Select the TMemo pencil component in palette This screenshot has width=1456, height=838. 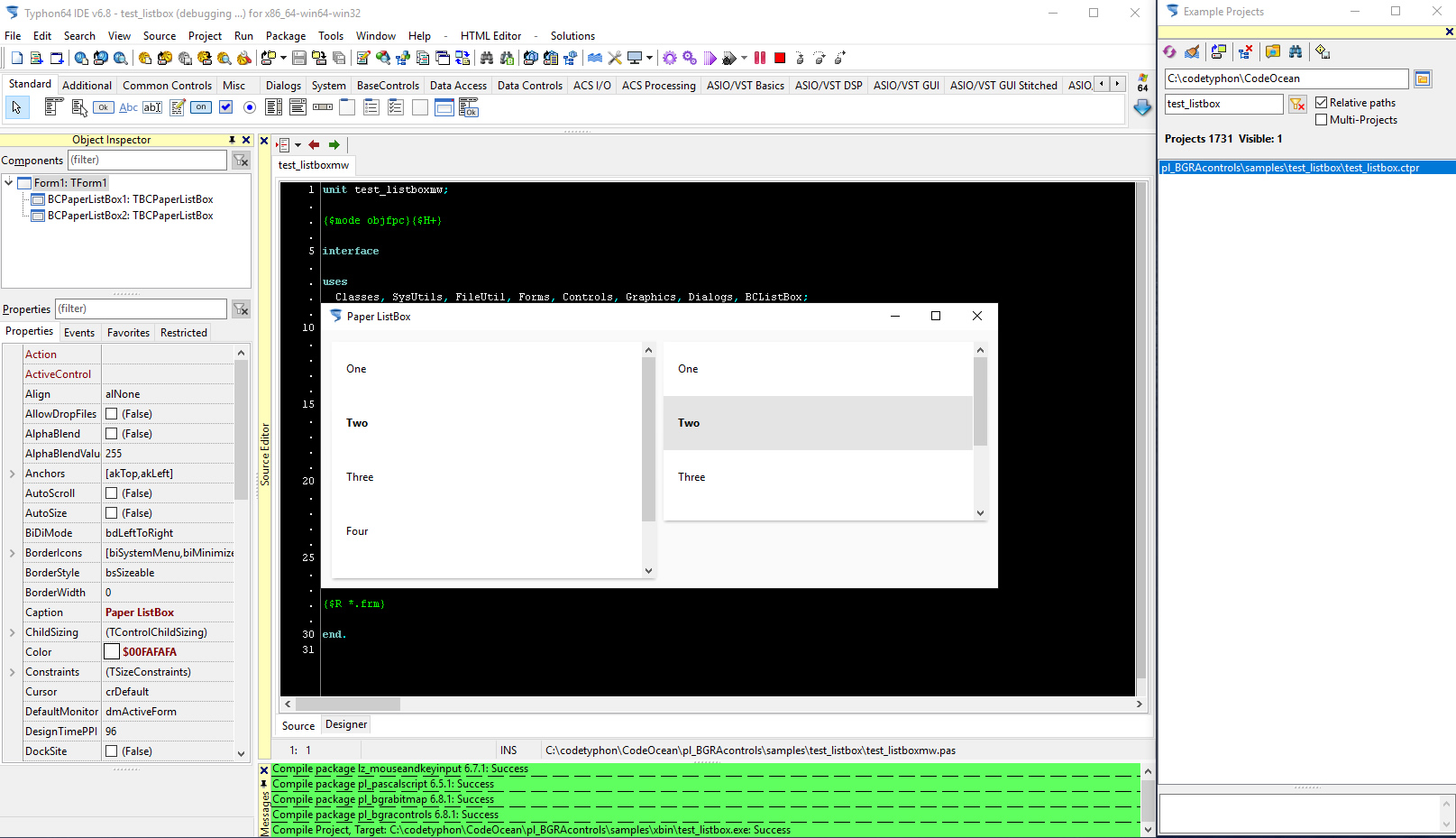pyautogui.click(x=178, y=107)
